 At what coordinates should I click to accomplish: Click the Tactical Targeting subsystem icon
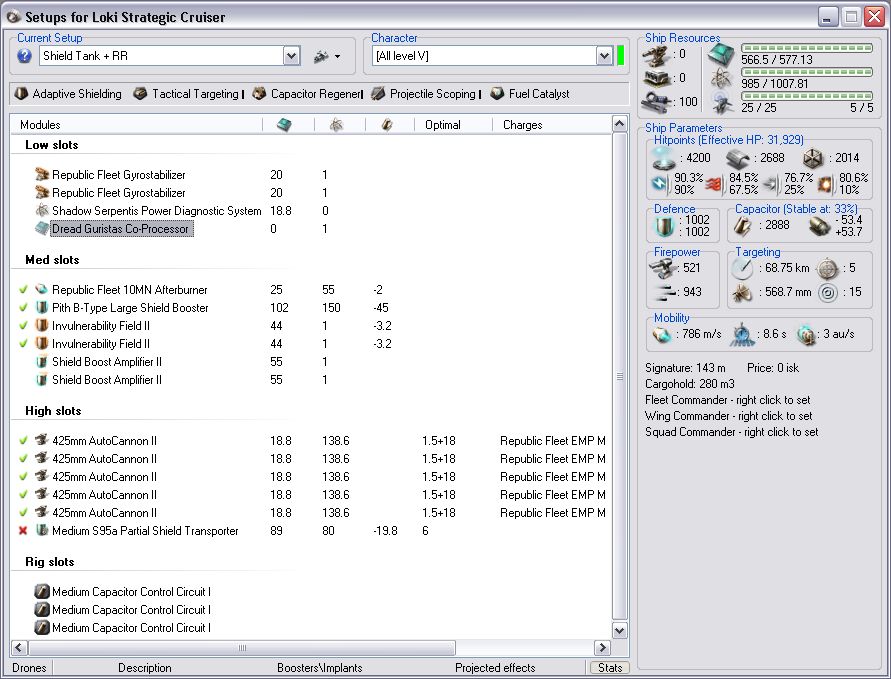coord(141,94)
